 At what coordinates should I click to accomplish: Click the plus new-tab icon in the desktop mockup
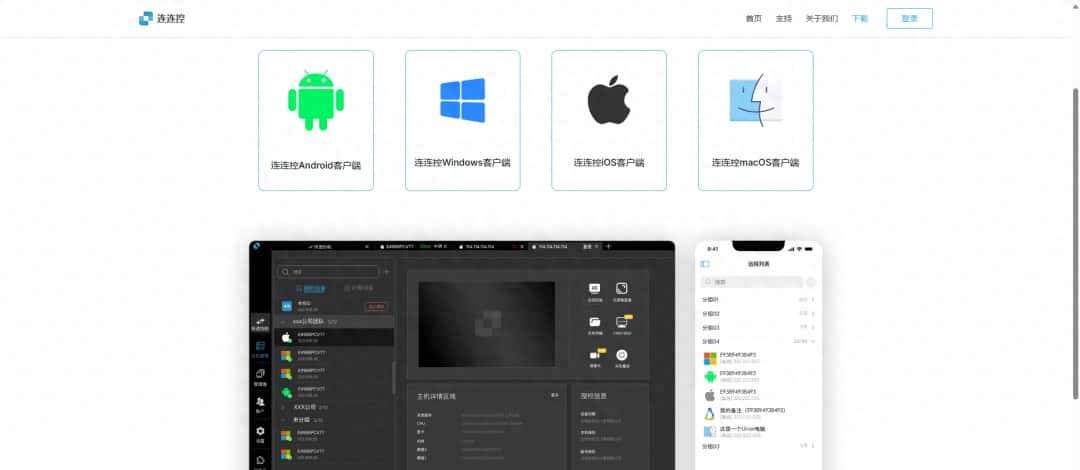click(608, 246)
